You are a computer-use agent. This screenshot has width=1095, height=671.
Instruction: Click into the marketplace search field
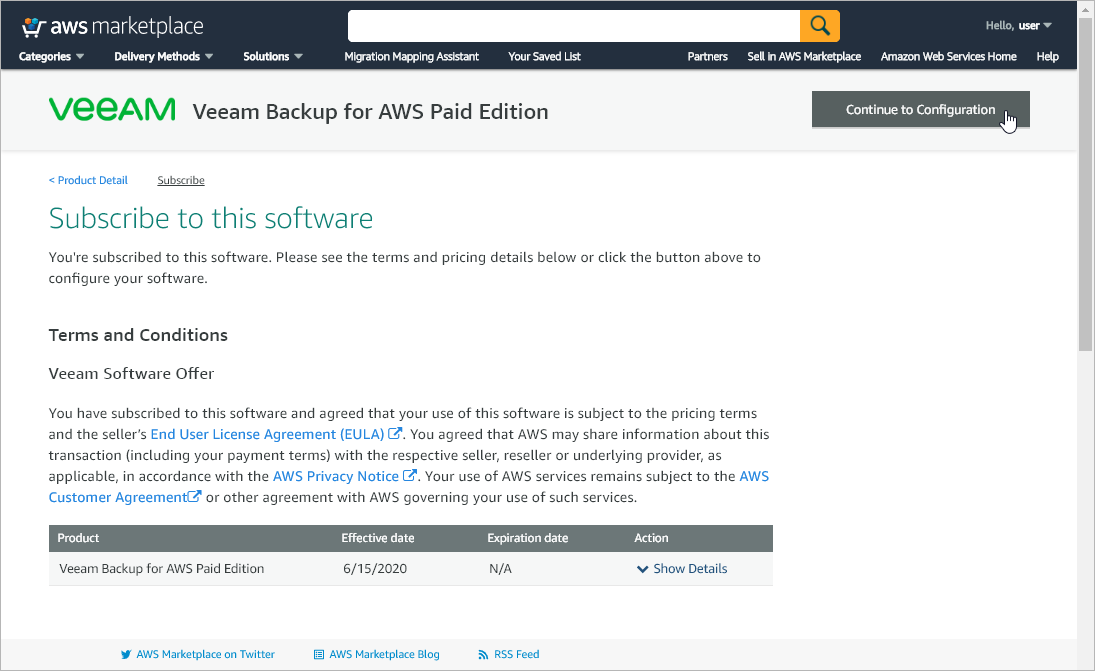click(x=574, y=26)
